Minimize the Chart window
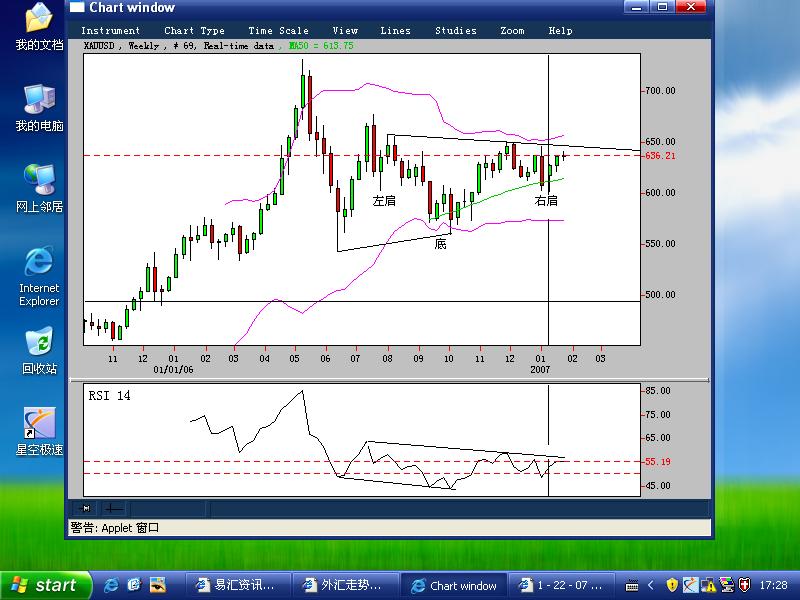Screen dimensions: 800x600 point(636,7)
